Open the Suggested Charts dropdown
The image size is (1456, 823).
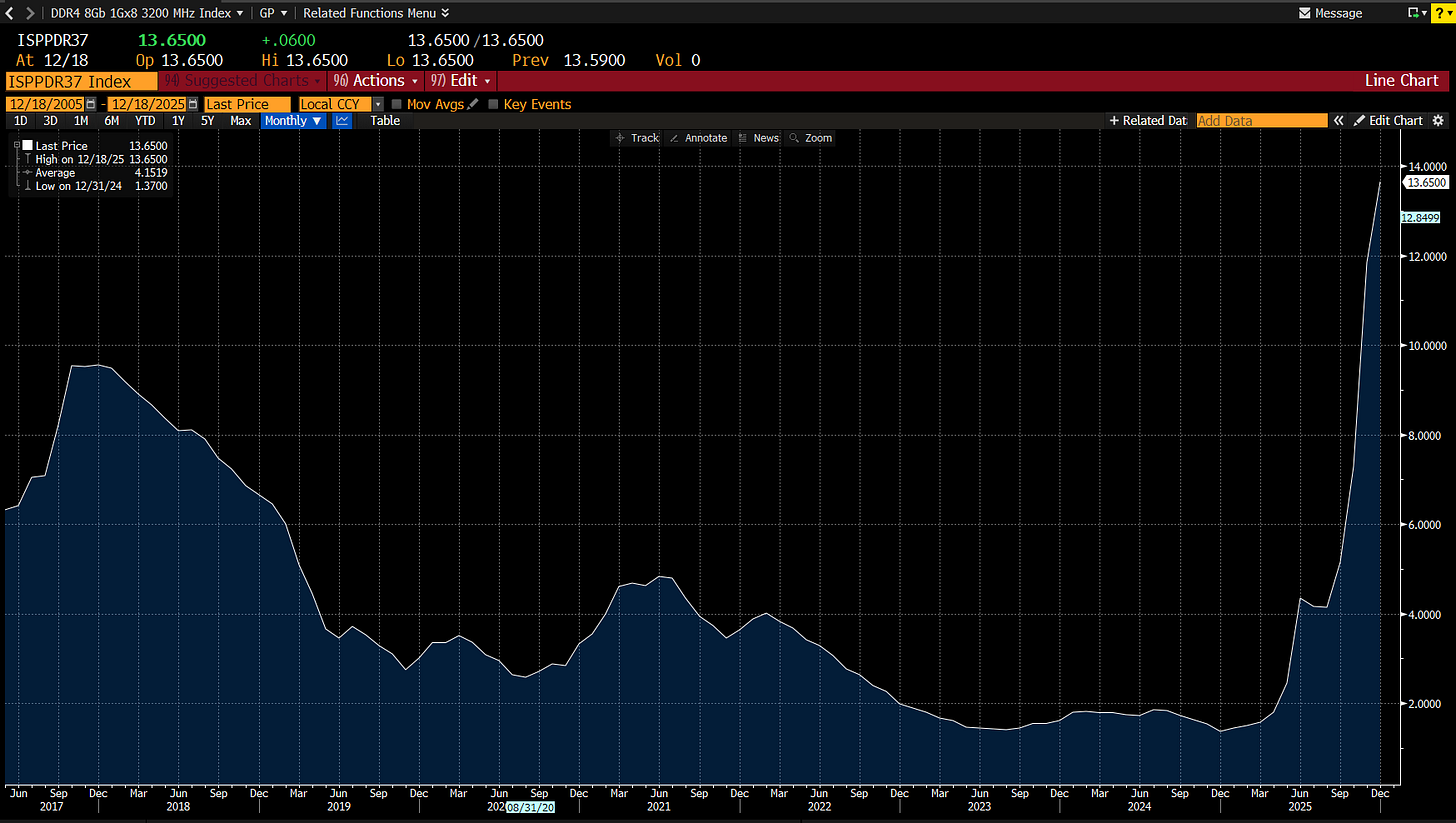242,80
